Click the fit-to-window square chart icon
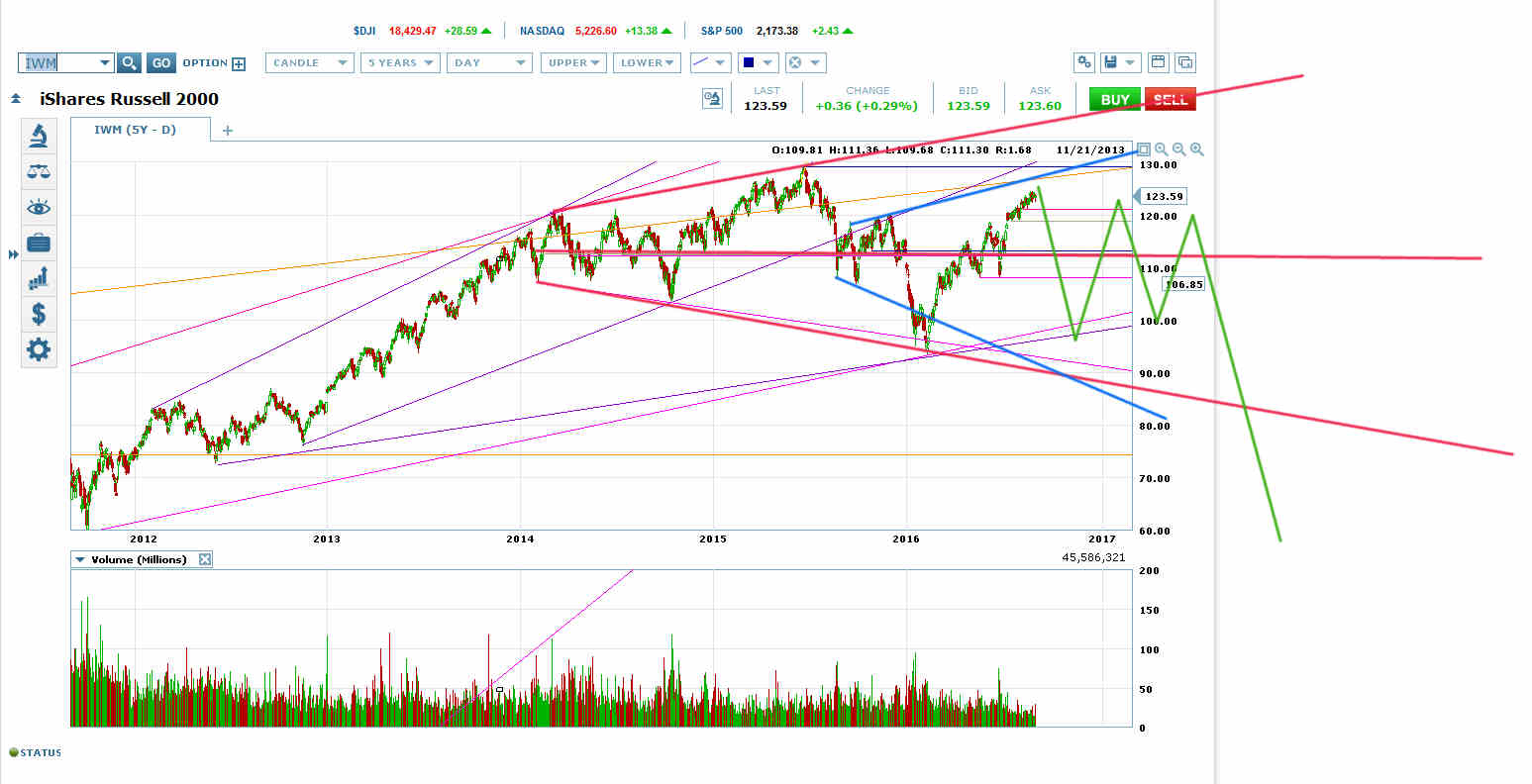This screenshot has height=784, width=1532. [1144, 149]
